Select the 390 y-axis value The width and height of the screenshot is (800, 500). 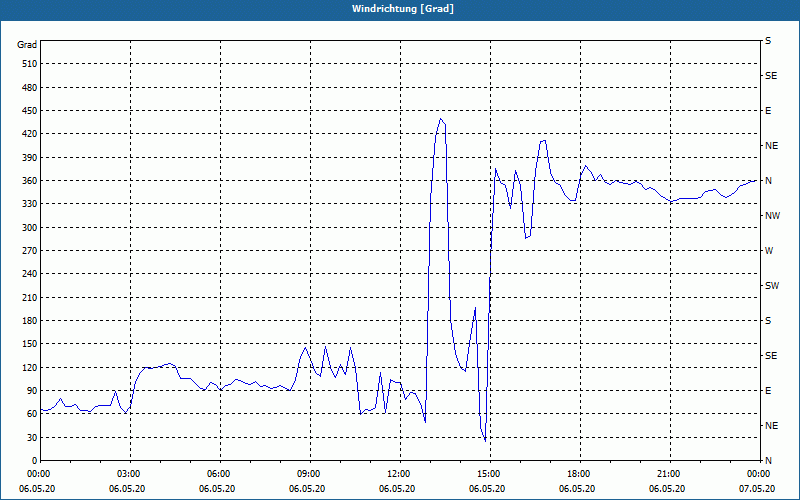30,157
